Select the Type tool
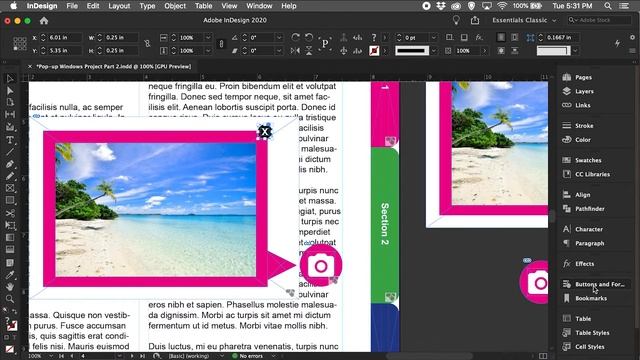The image size is (640, 360). click(x=10, y=140)
